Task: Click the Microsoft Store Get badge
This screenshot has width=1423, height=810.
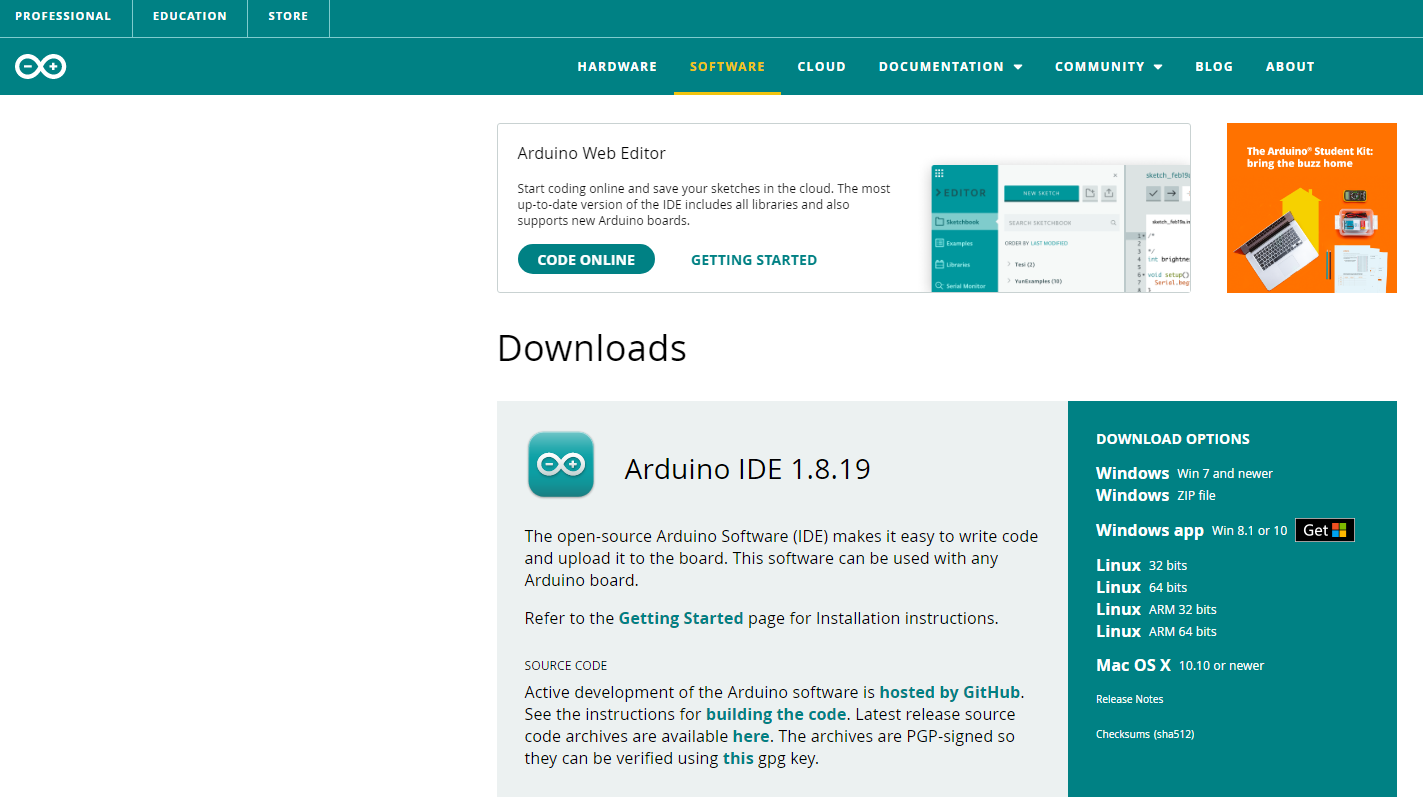Action: click(1325, 530)
